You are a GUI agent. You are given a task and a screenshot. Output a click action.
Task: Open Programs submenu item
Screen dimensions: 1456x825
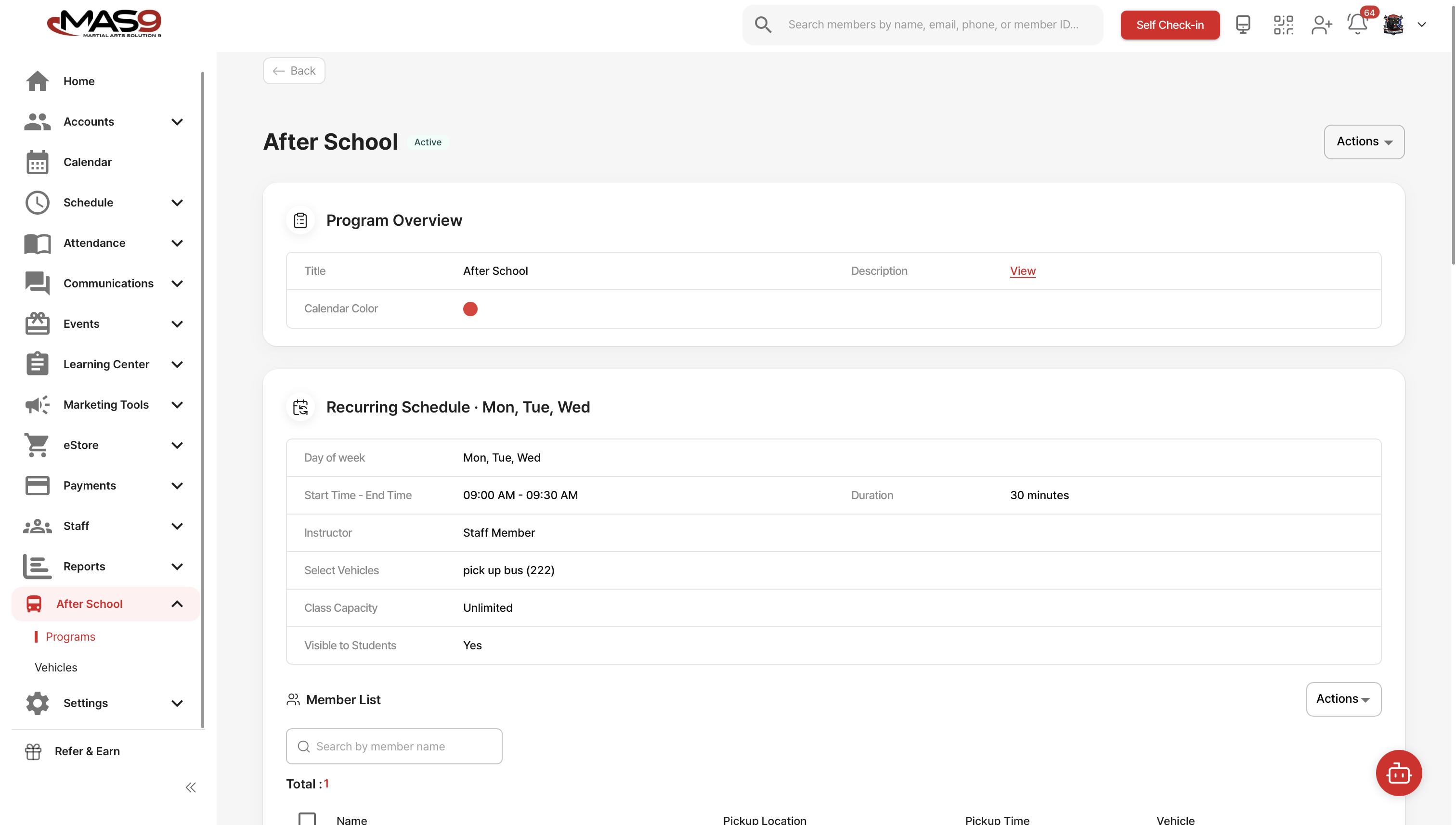point(70,637)
